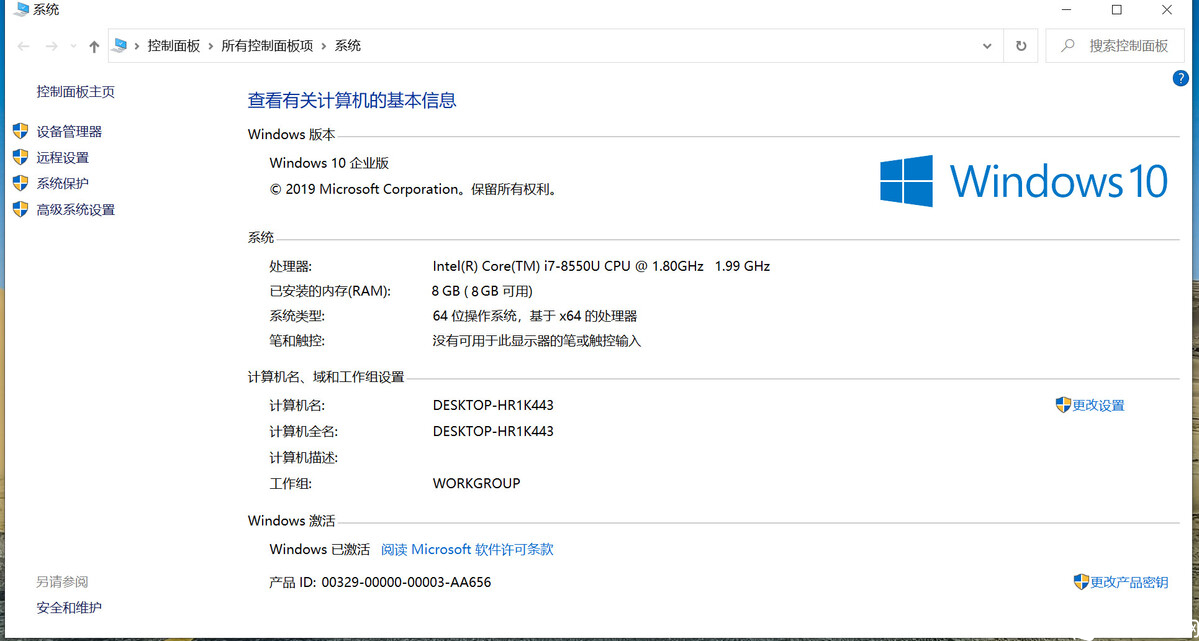Click the heading 查看有关计算机的基本信息
The width and height of the screenshot is (1199, 641).
pos(352,100)
